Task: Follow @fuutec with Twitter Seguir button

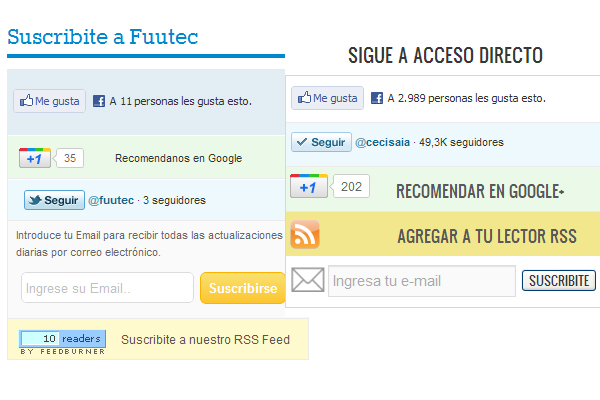Action: (54, 200)
